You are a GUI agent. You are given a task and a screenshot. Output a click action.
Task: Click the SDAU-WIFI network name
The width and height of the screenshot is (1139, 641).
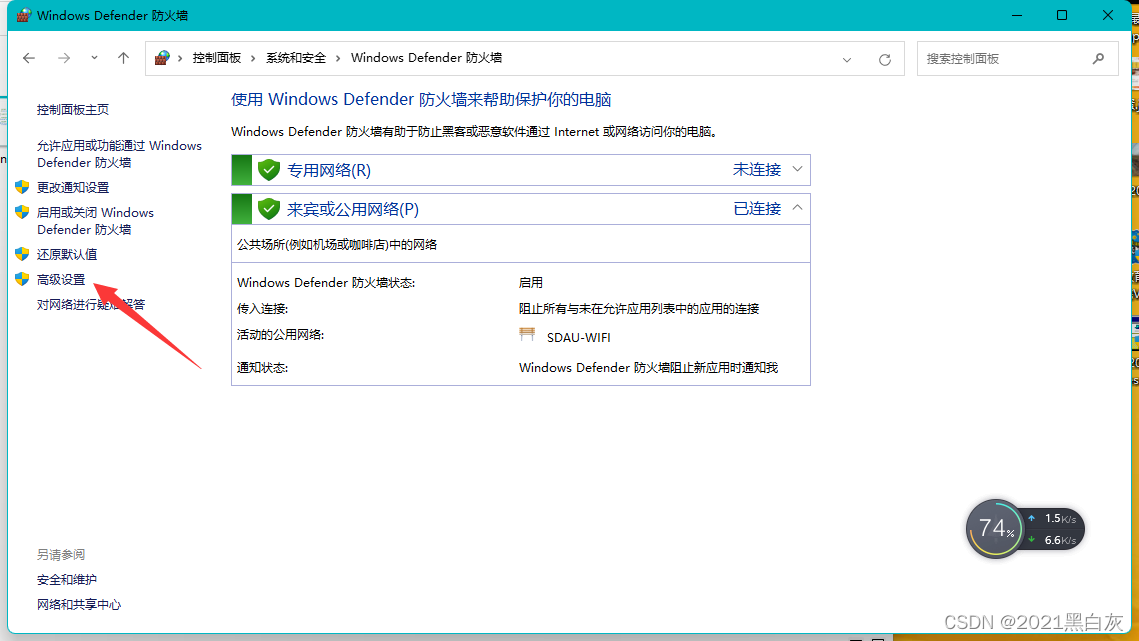(578, 338)
